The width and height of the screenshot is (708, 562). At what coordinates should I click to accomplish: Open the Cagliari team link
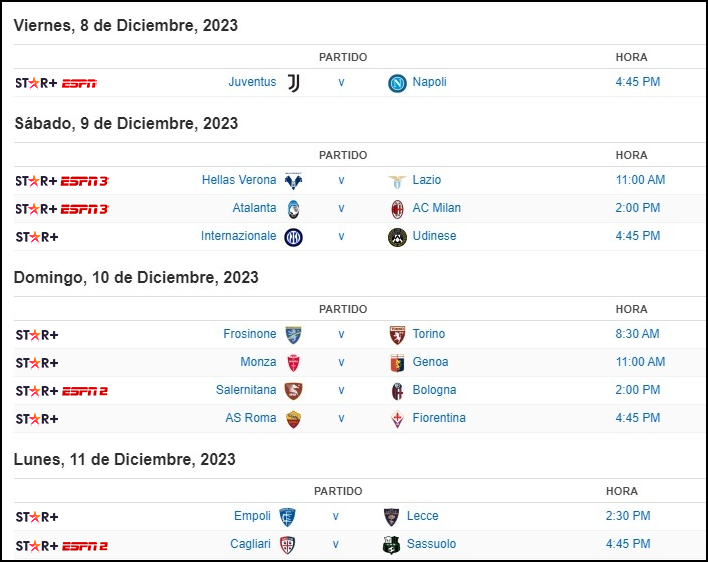[x=250, y=543]
